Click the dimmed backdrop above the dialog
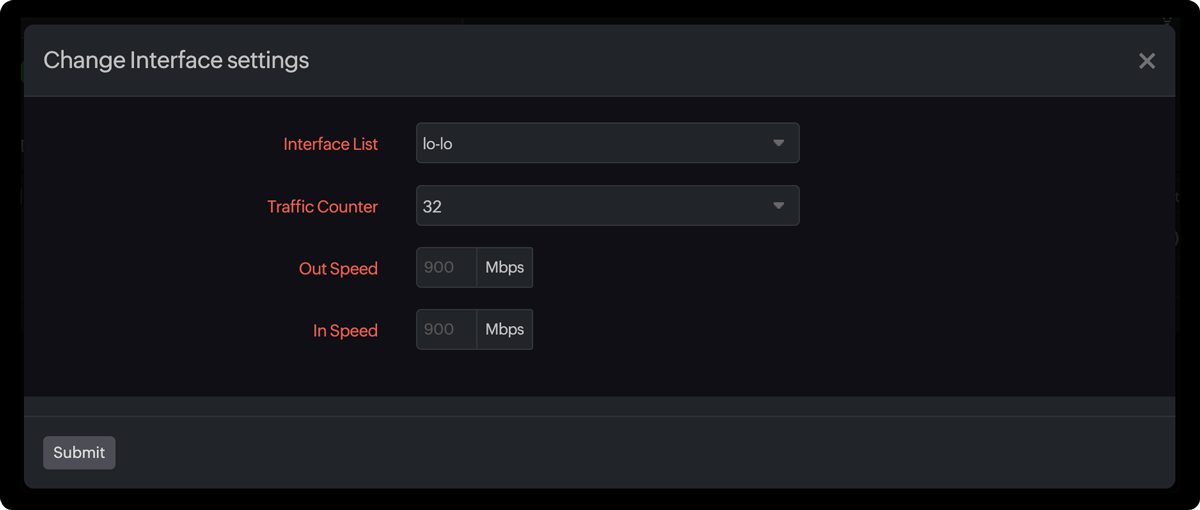1200x510 pixels. (600, 10)
